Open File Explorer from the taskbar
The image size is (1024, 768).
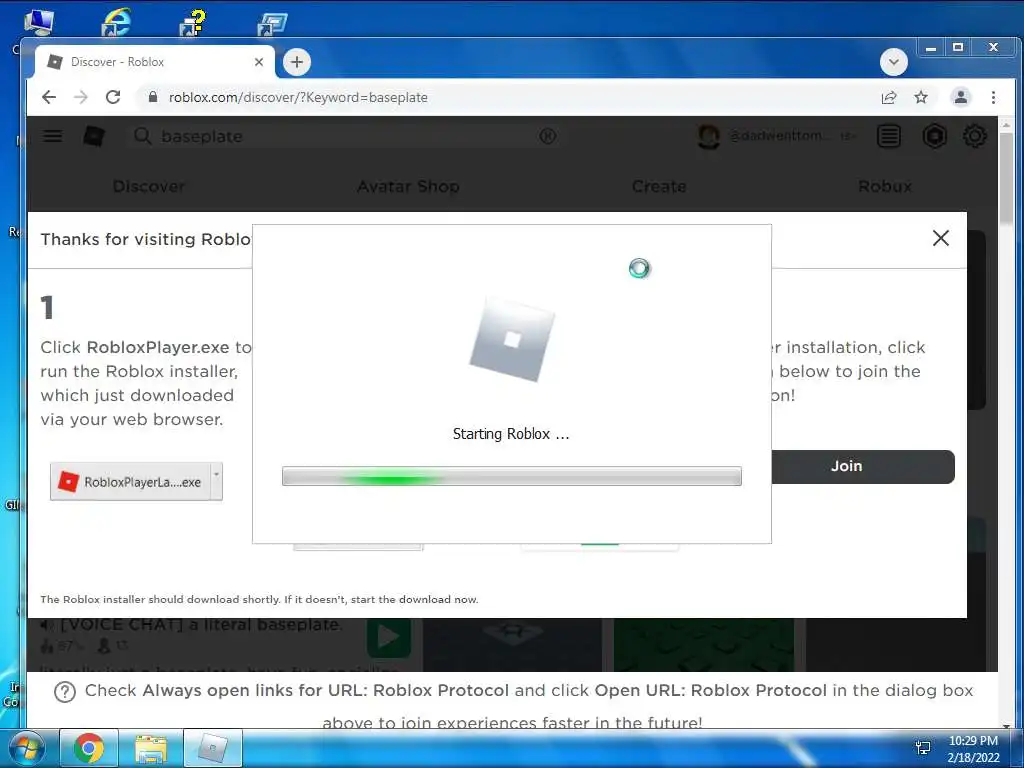(x=151, y=748)
